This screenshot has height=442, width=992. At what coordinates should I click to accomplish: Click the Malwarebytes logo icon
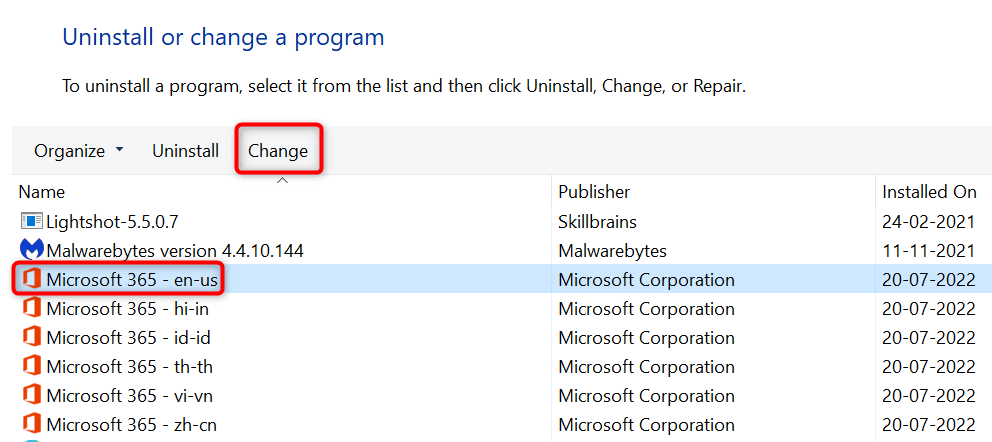[31, 250]
